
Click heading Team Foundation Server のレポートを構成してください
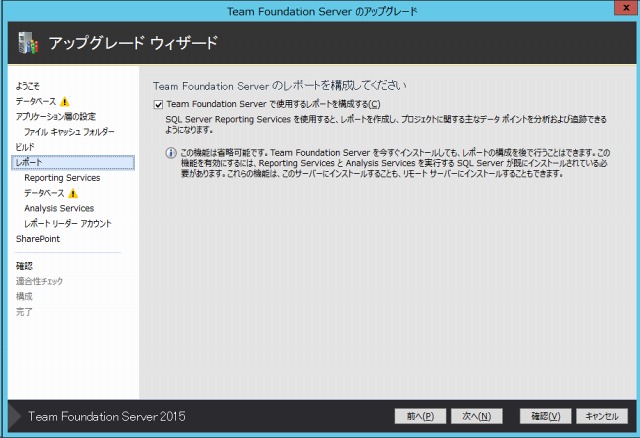tap(280, 86)
